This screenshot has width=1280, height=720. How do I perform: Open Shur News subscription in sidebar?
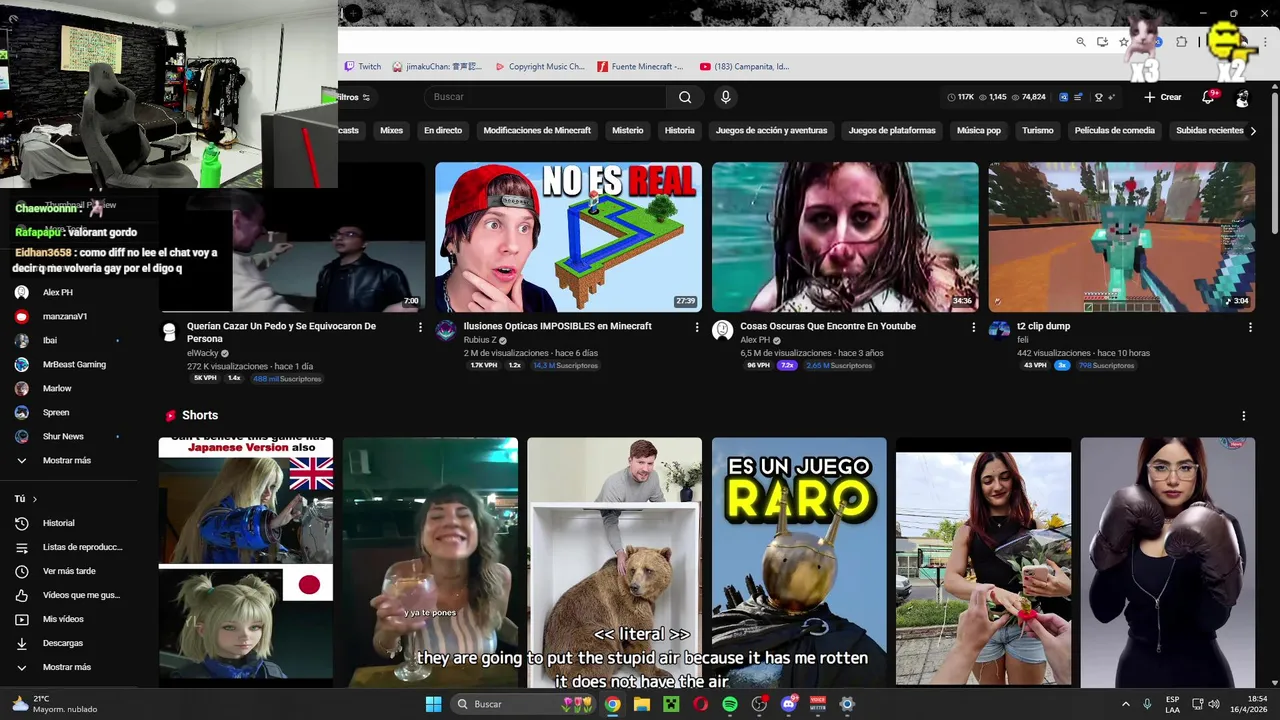pyautogui.click(x=66, y=436)
